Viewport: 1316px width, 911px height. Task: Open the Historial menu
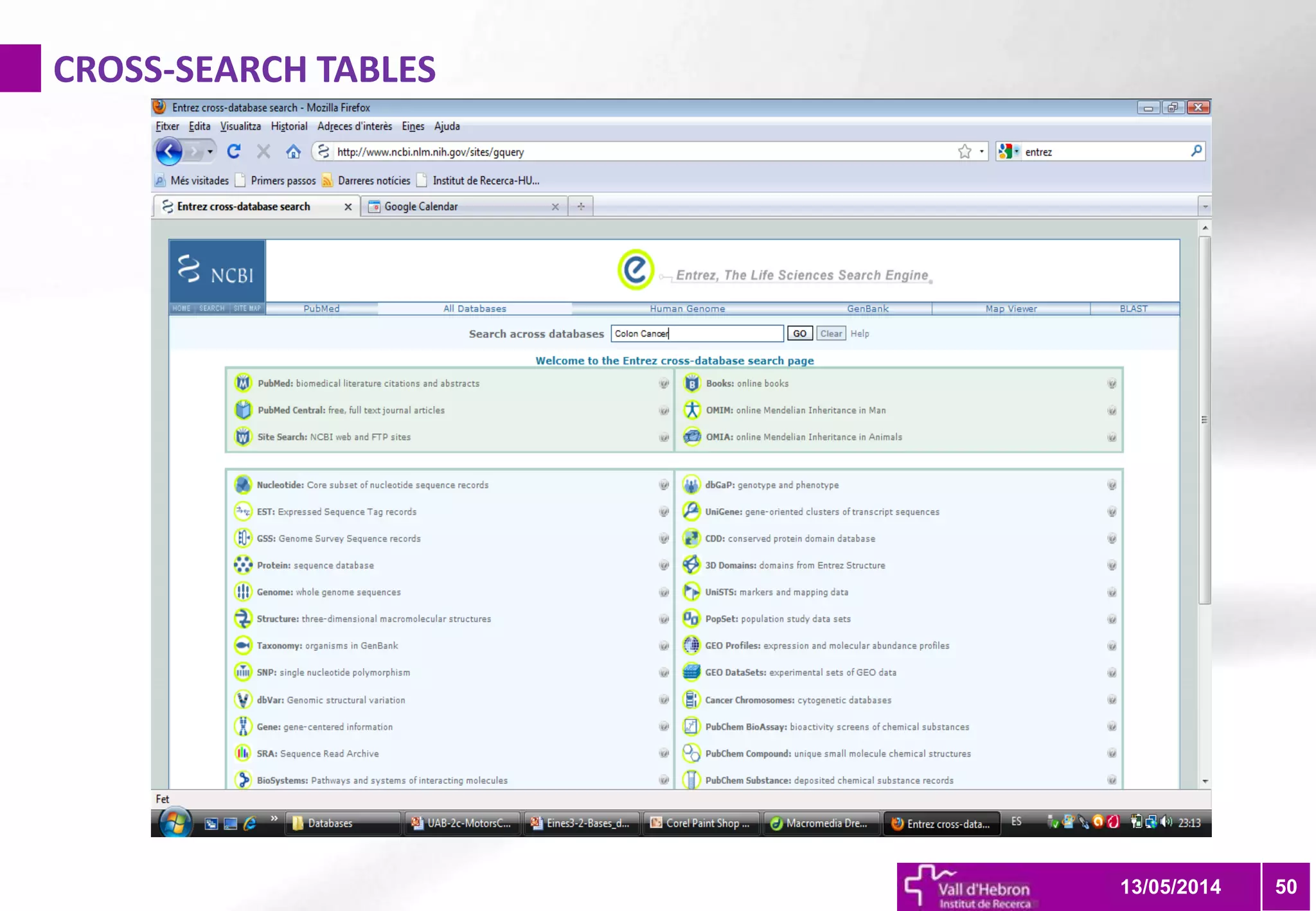(x=289, y=127)
